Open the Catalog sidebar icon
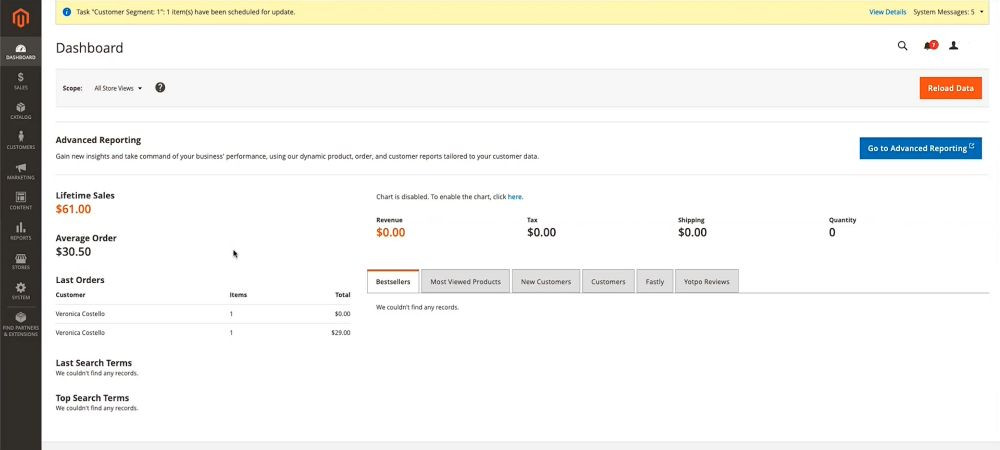Viewport: 1000px width, 450px height. pos(20,111)
